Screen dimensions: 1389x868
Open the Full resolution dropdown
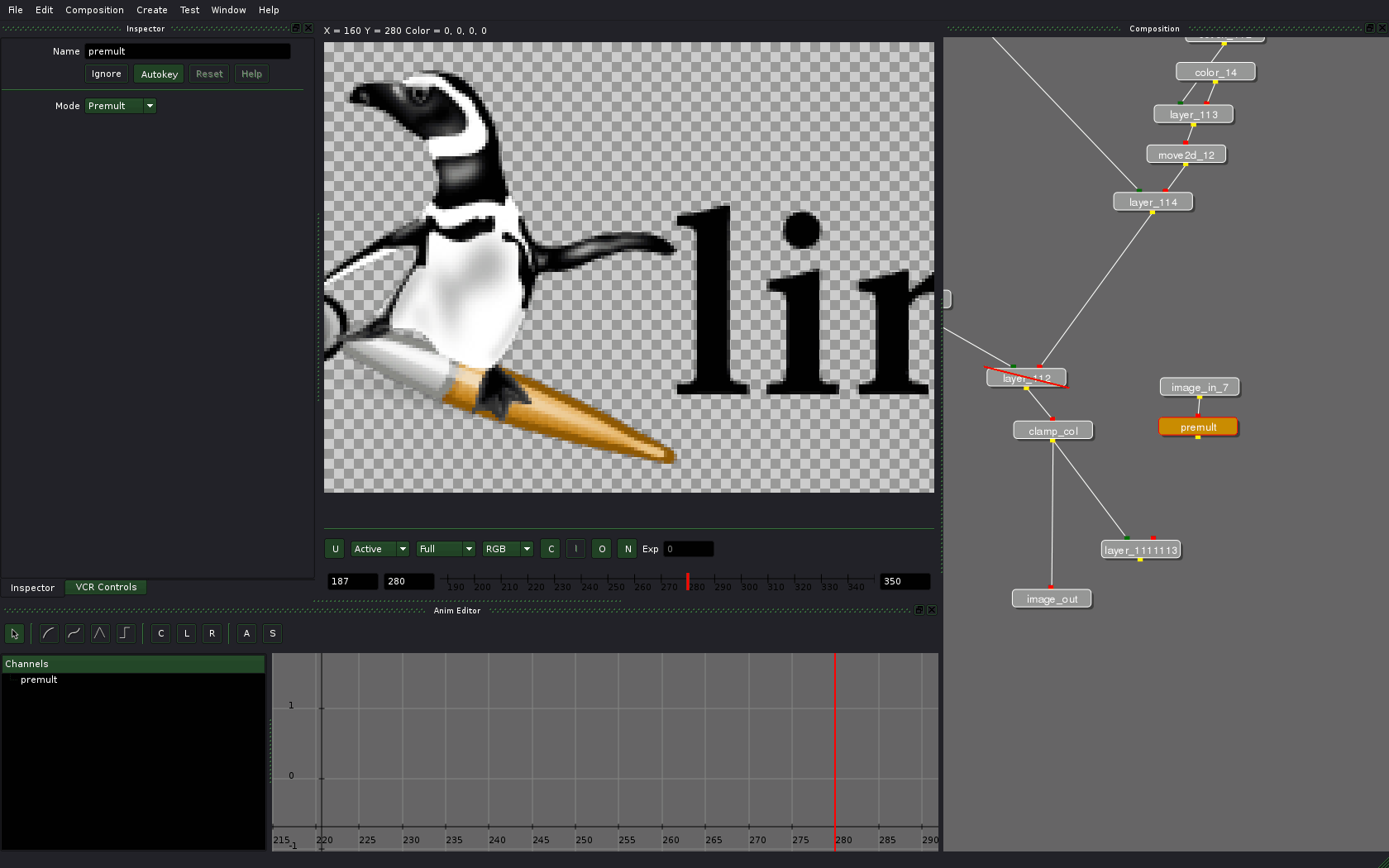(446, 549)
